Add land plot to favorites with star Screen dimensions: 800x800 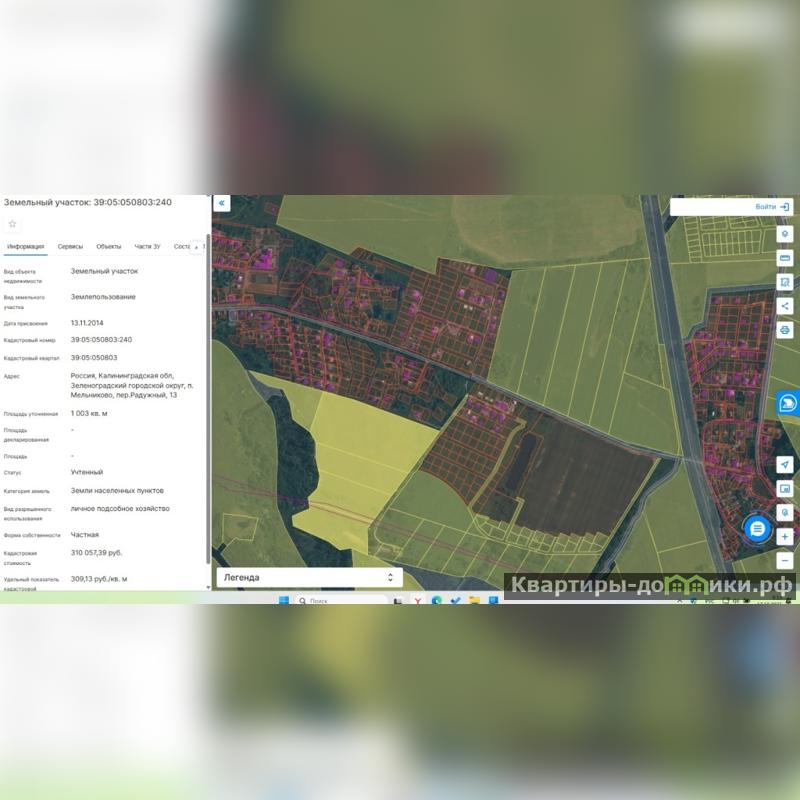[x=13, y=224]
